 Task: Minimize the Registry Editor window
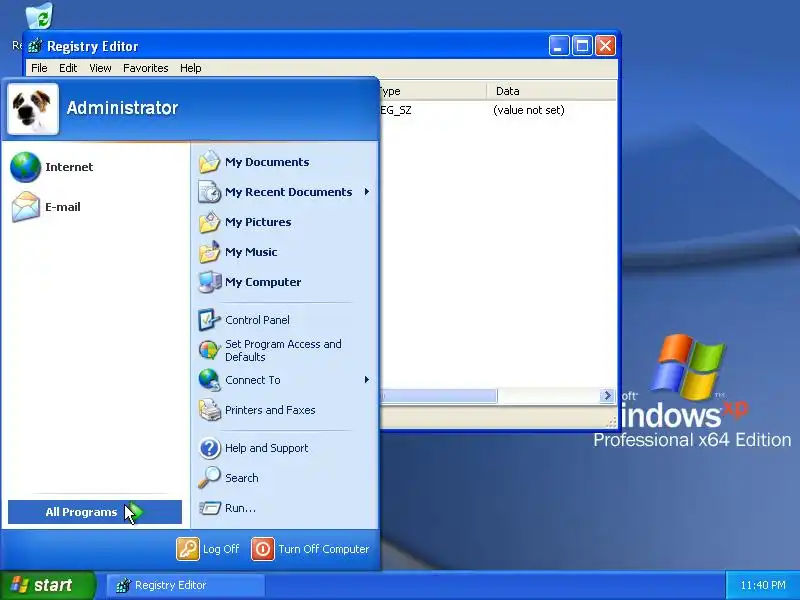point(558,46)
